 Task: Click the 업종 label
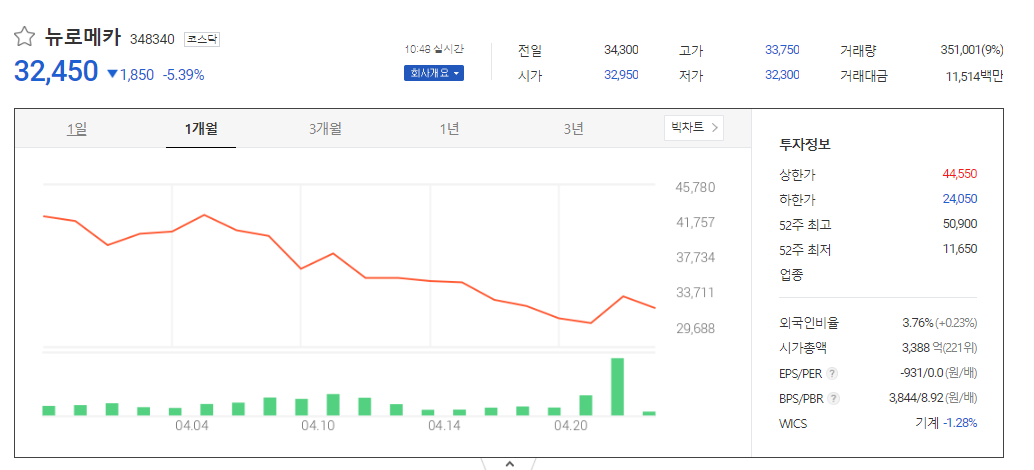click(x=791, y=275)
